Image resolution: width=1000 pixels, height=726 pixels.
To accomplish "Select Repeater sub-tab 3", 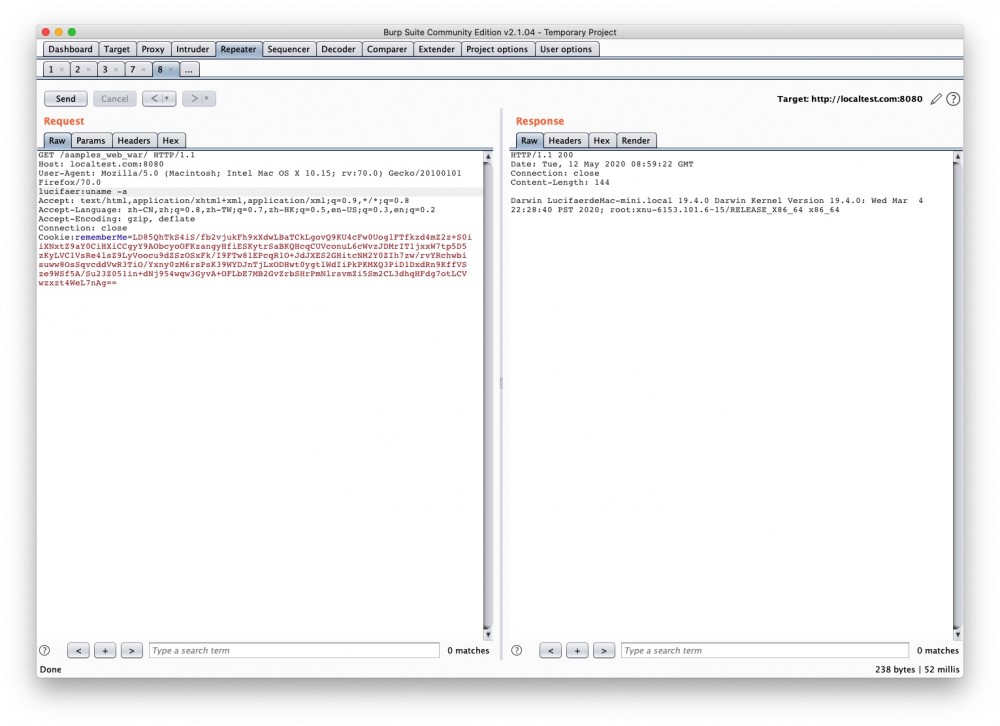I will (x=105, y=70).
